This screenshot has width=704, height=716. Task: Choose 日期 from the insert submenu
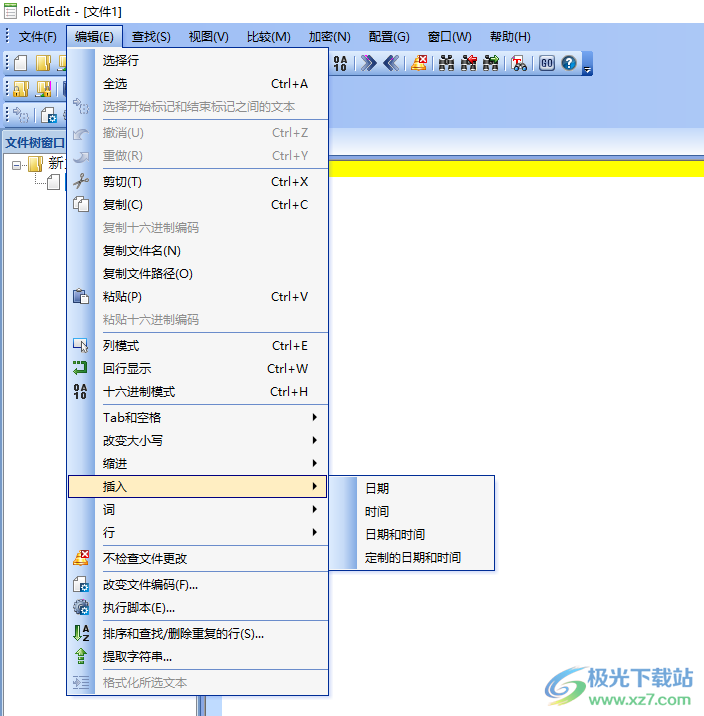pos(411,488)
